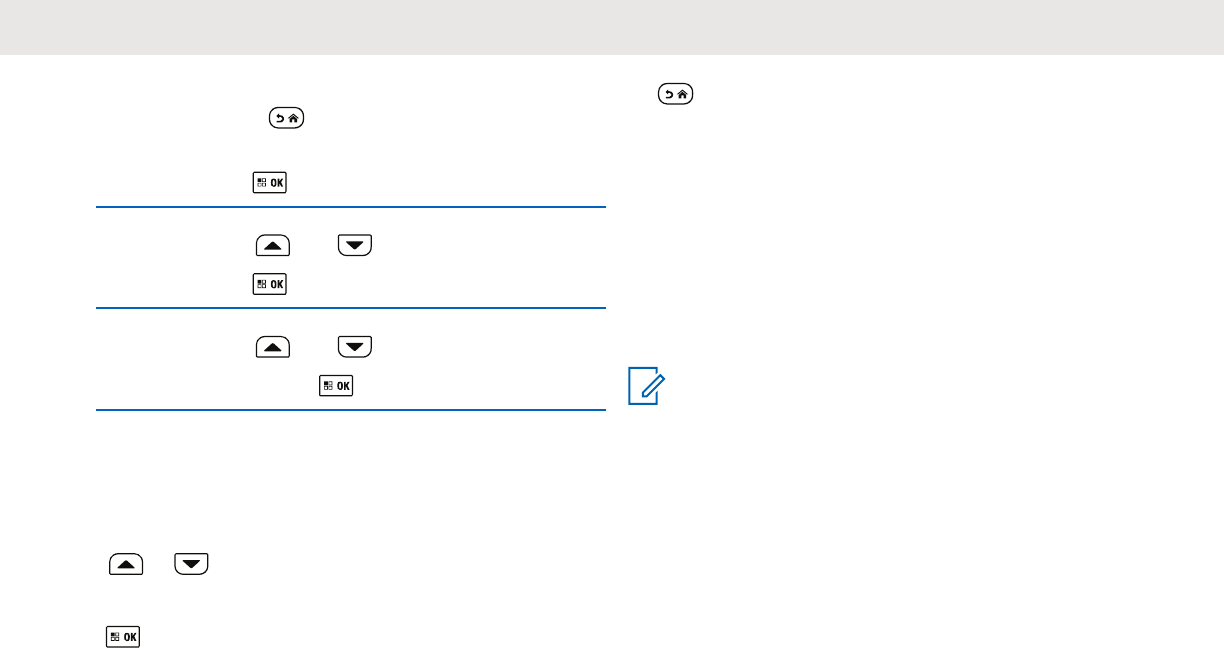
Task: Click the second blue horizontal divider line
Action: pyautogui.click(x=351, y=309)
